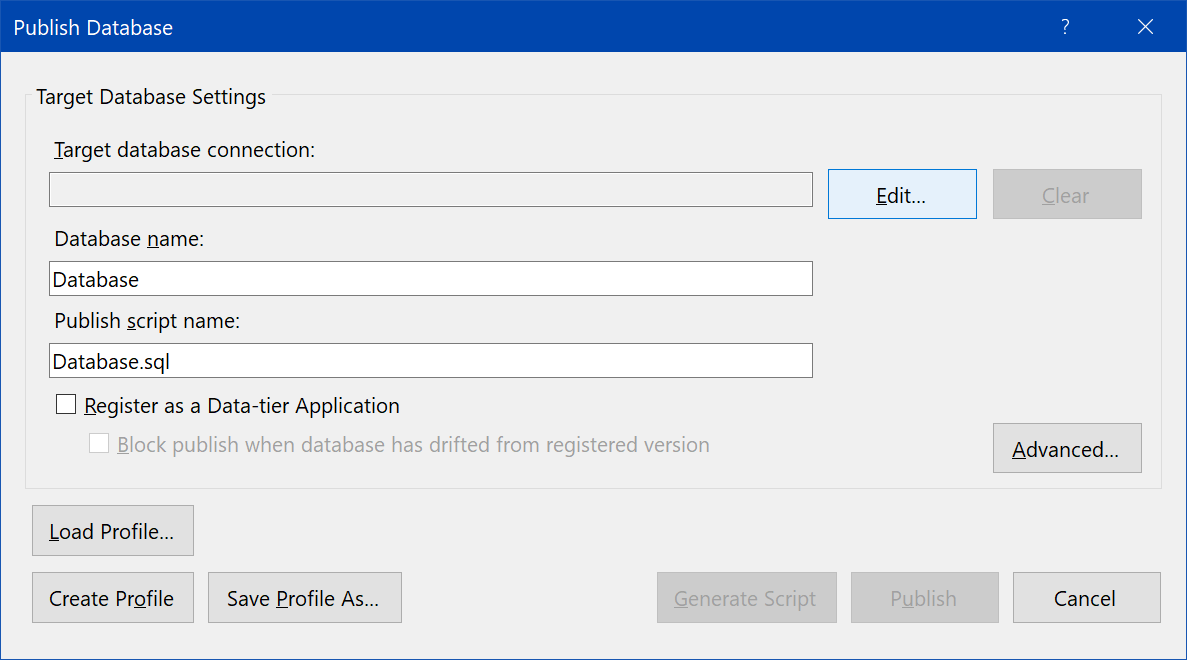The width and height of the screenshot is (1187, 660).
Task: Click Load Profile... button
Action: [x=112, y=530]
